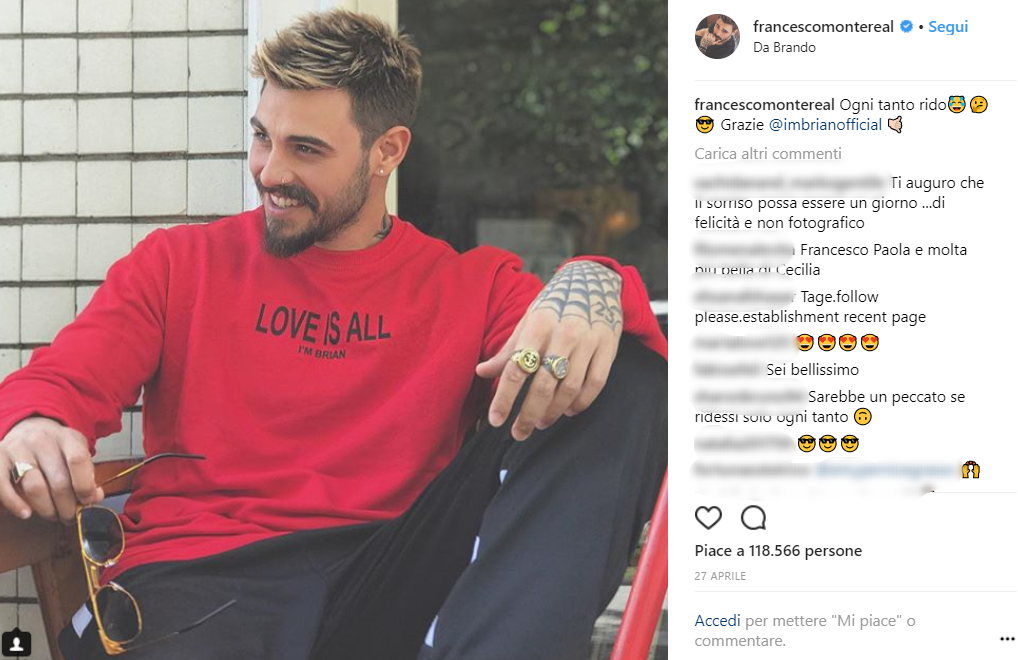The image size is (1018, 660).
Task: Open the blurred mention in the last comment
Action: [886, 470]
